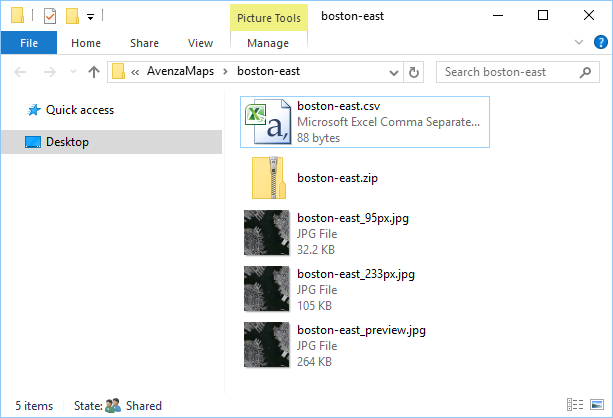Expand the ribbon with the chevron
613x418 pixels.
coord(579,42)
